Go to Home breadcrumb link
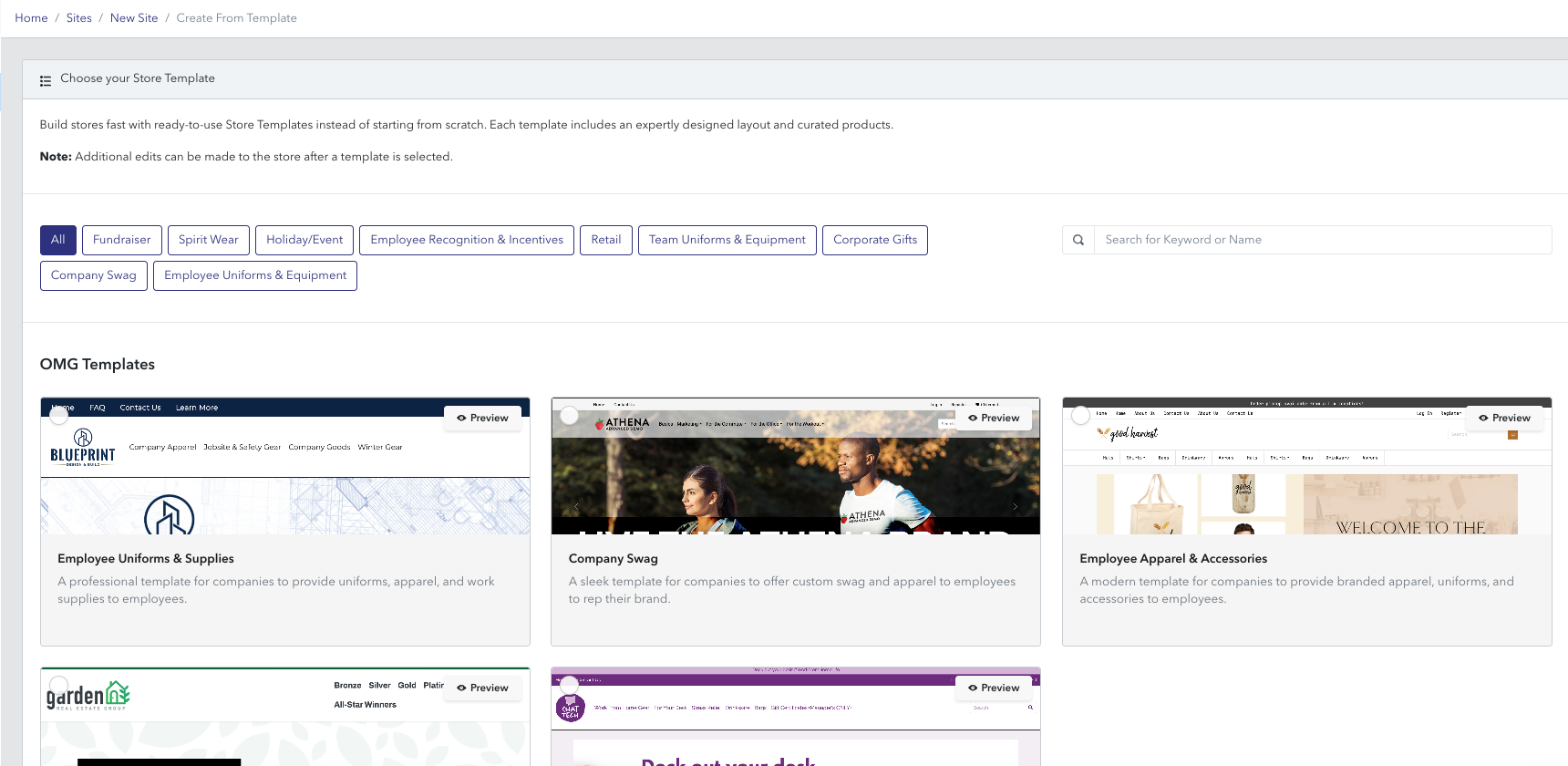1568x766 pixels. [31, 18]
